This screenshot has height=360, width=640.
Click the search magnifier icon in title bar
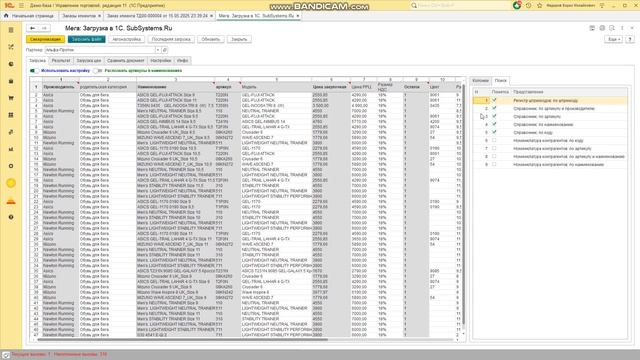pos(414,5)
